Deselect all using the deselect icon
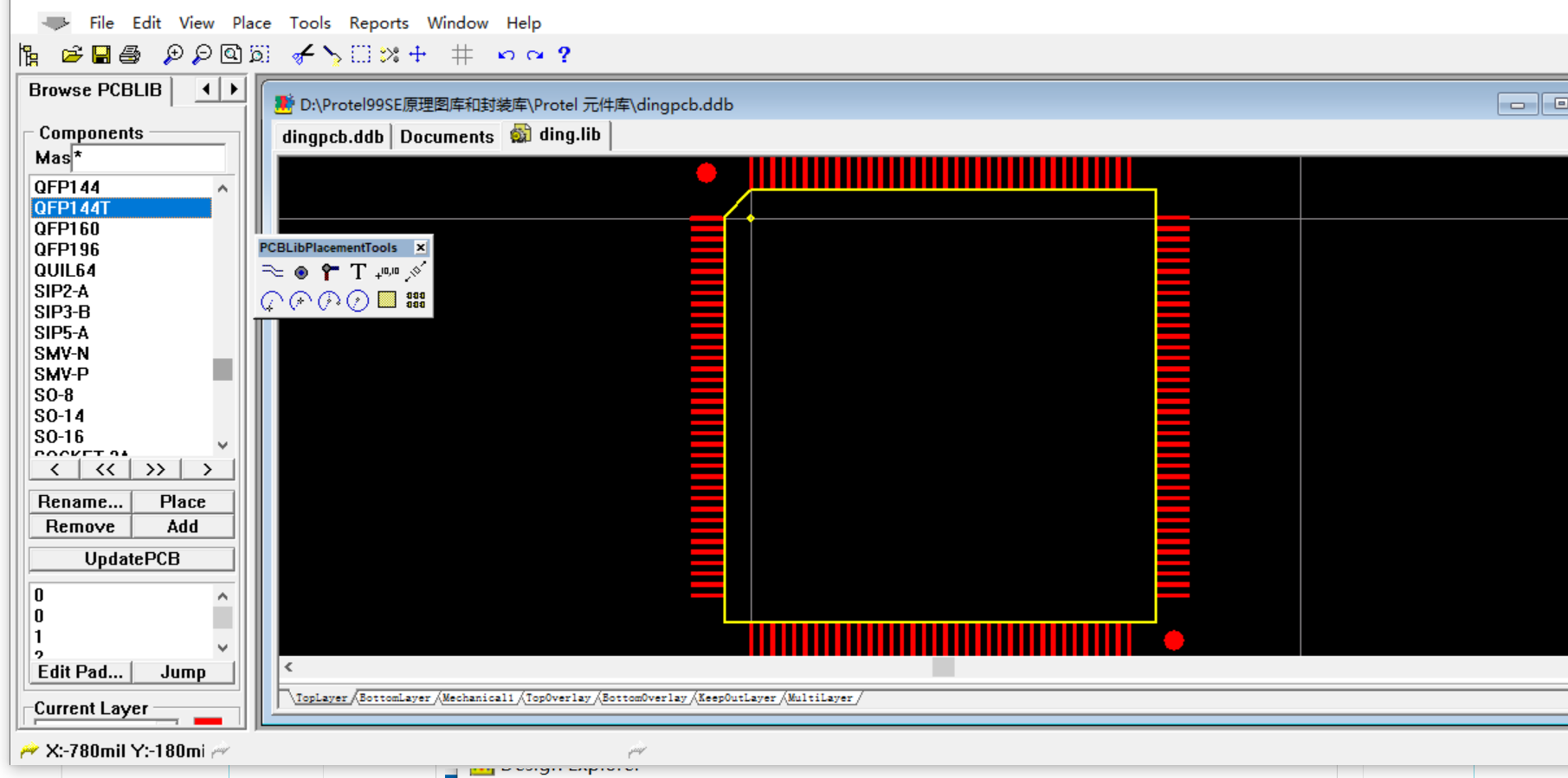Screen dimensions: 1568x778 click(x=390, y=55)
